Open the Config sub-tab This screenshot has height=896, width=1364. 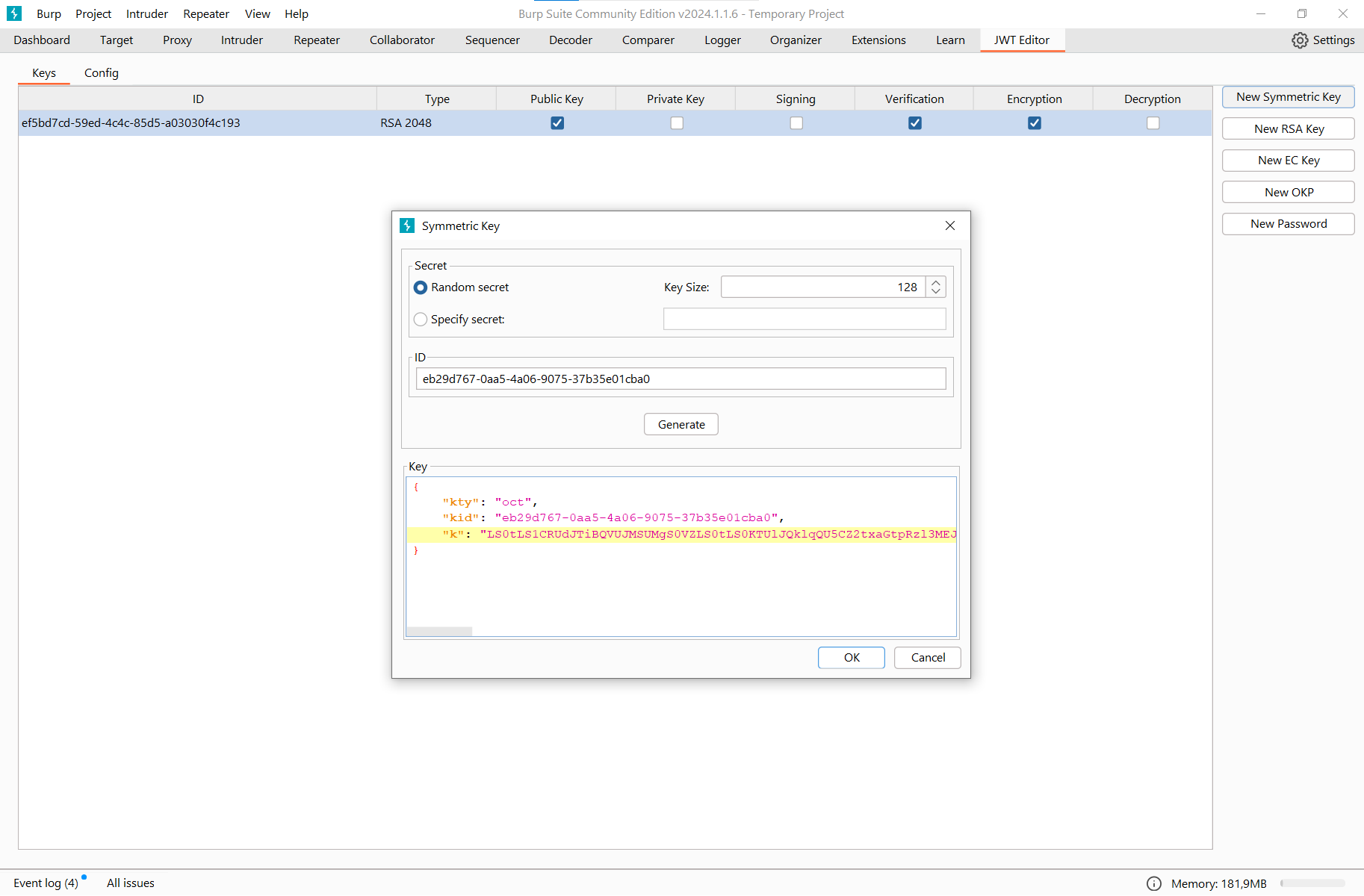point(102,73)
